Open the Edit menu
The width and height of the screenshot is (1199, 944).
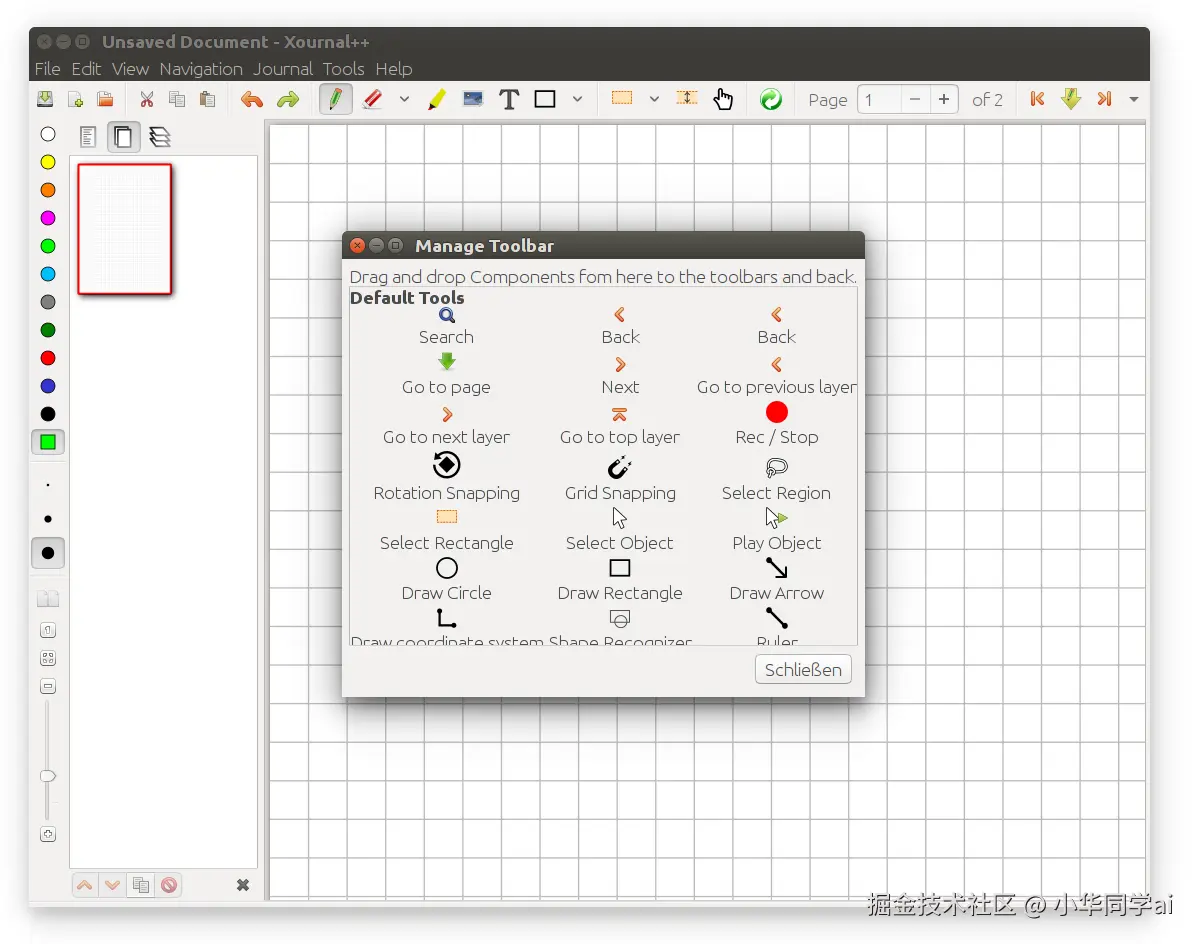pos(86,69)
